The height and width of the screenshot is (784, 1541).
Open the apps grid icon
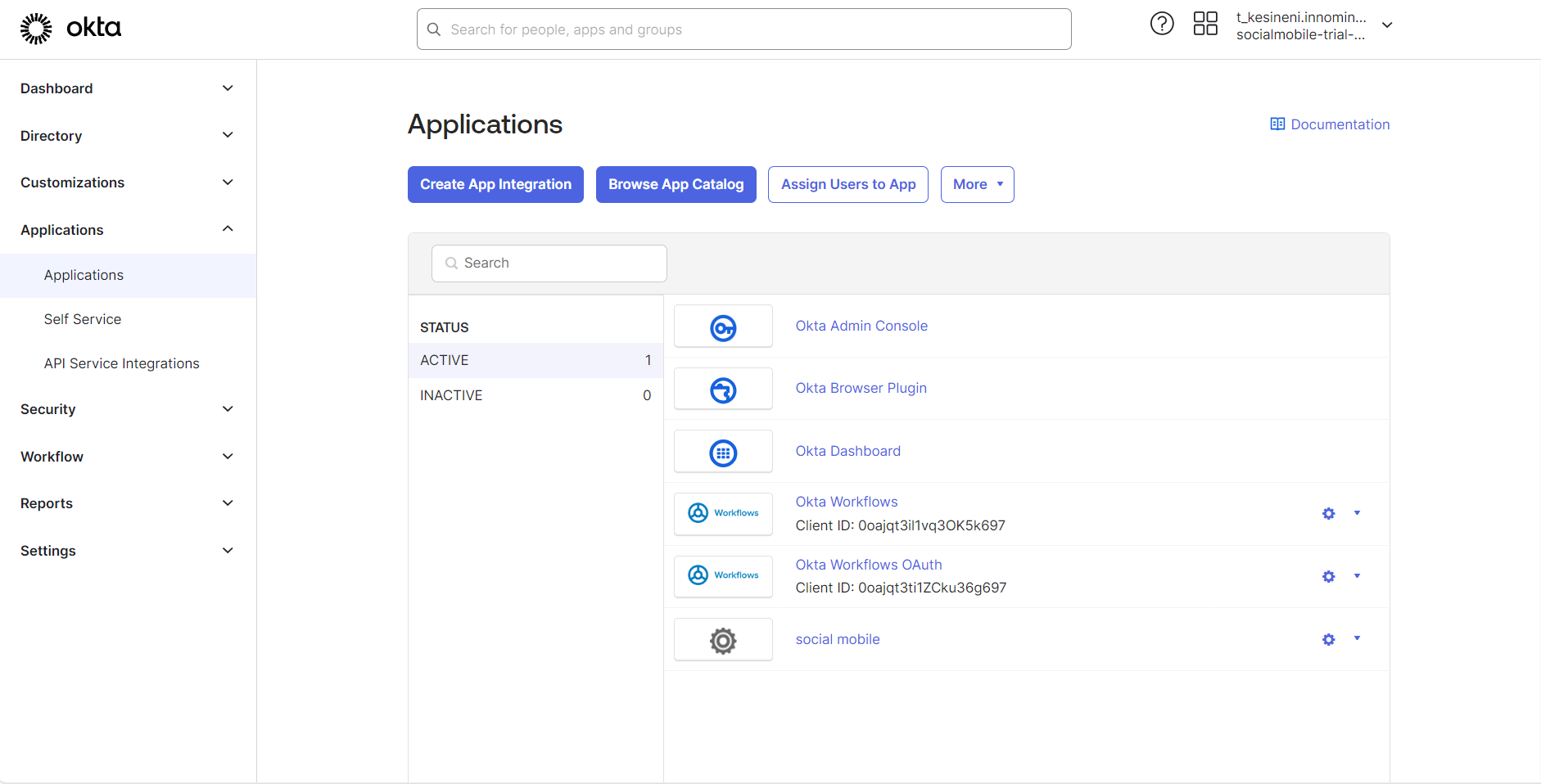1204,24
